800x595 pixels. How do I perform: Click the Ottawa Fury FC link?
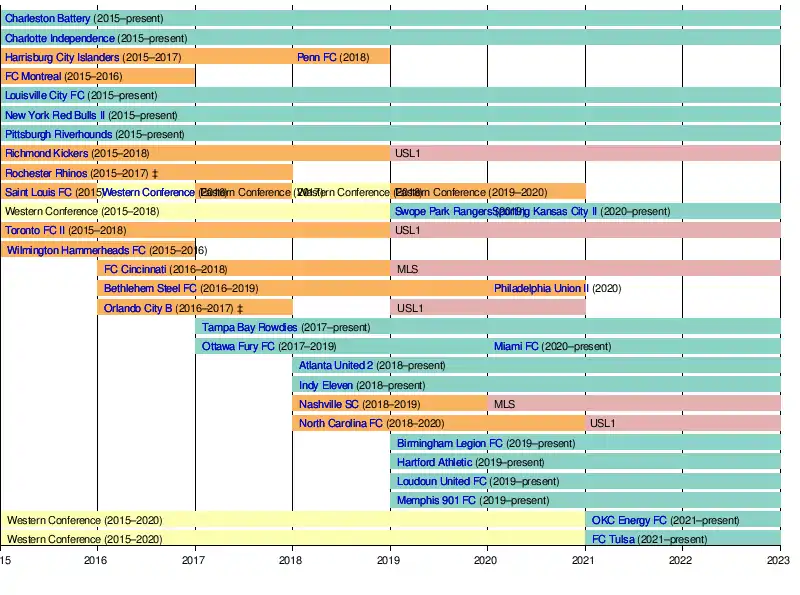point(238,346)
